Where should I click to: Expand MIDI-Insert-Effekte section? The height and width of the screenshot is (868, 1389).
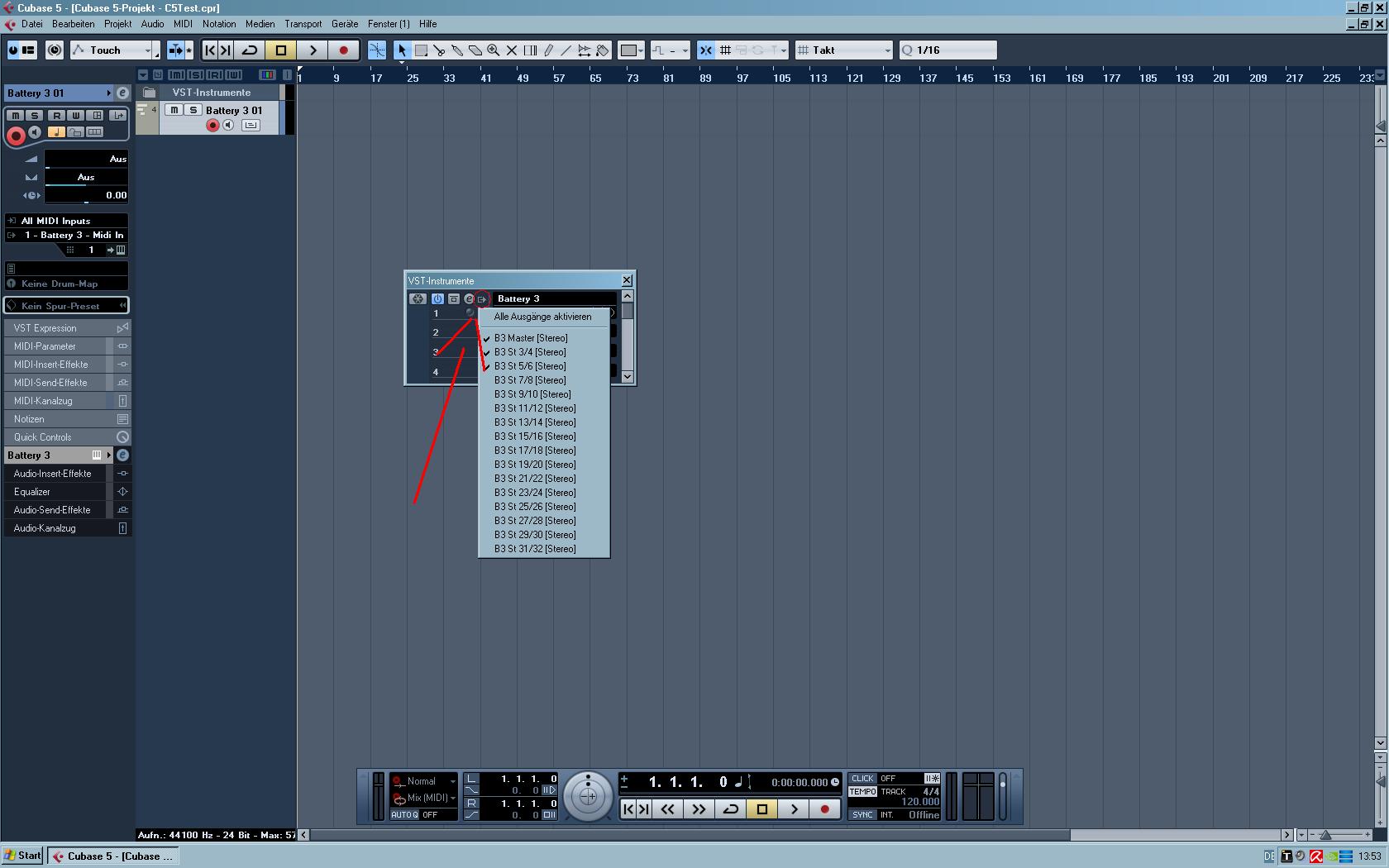[67, 365]
